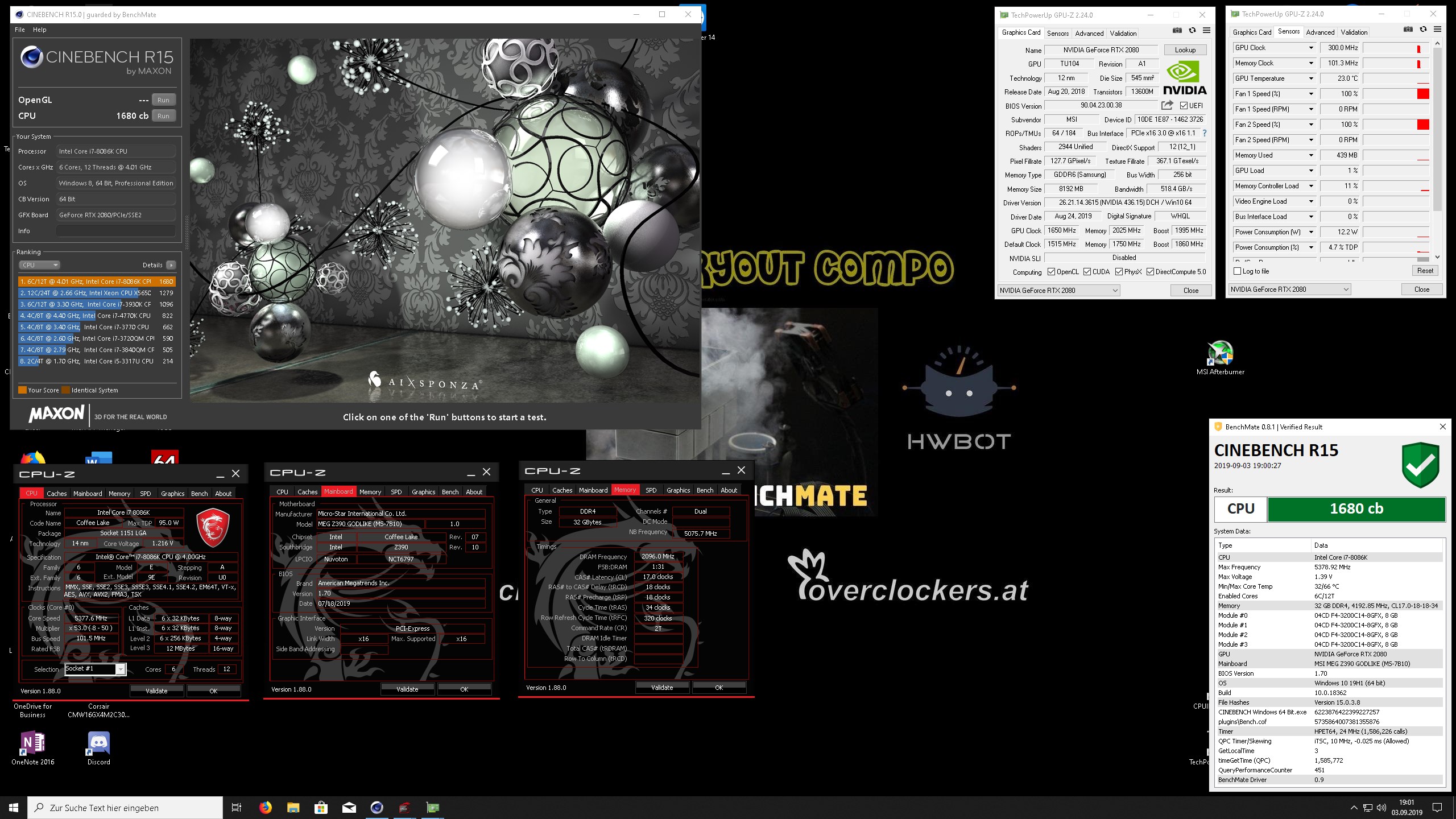The height and width of the screenshot is (819, 1456).
Task: Click BIOS export icon beside BIOS Version
Action: [x=1167, y=105]
